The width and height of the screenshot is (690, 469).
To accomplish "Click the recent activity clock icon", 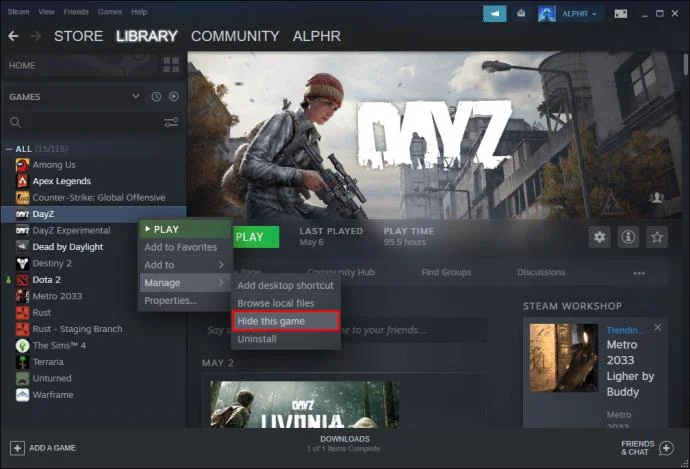I will [156, 96].
